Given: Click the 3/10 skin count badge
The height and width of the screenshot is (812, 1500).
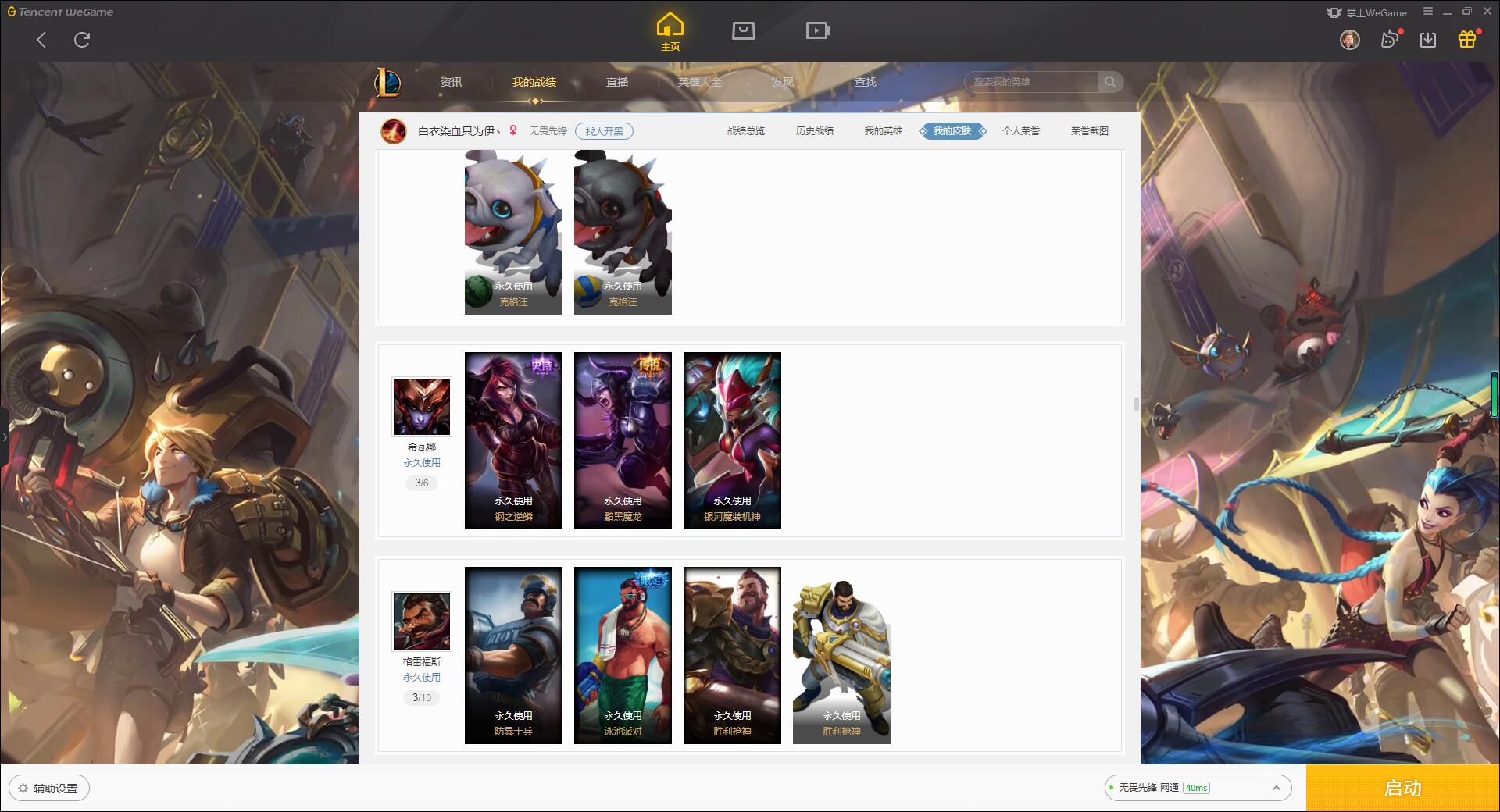Looking at the screenshot, I should (x=422, y=698).
